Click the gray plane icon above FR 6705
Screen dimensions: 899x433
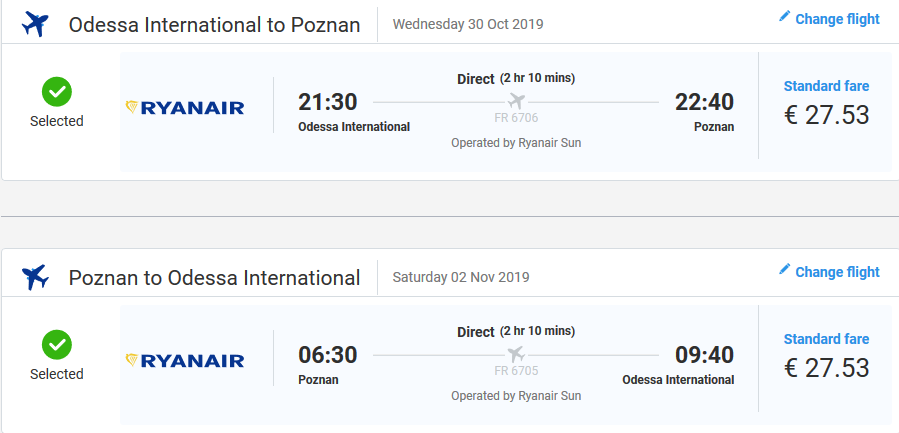[x=516, y=354]
